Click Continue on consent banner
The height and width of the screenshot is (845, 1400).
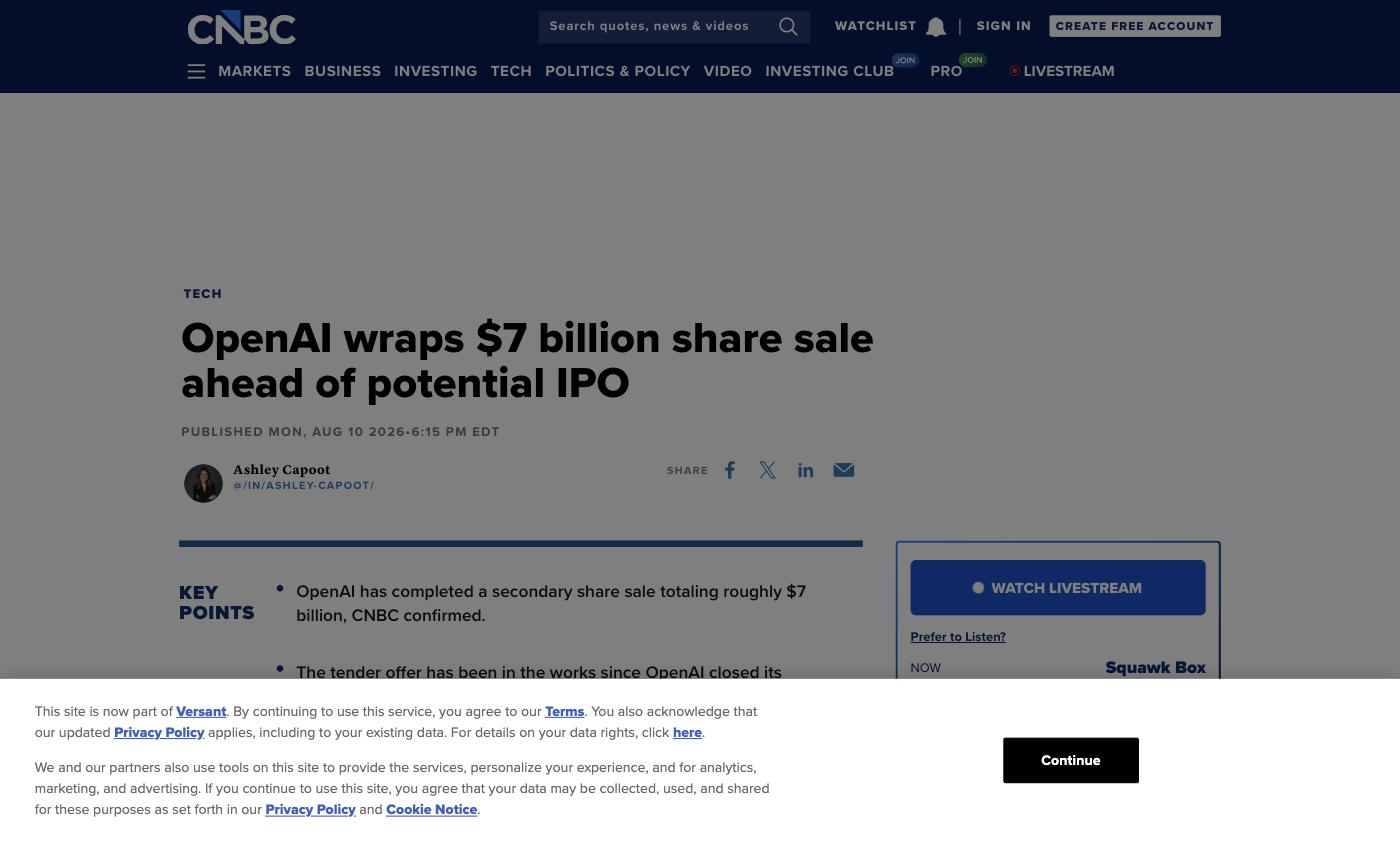coord(1070,760)
